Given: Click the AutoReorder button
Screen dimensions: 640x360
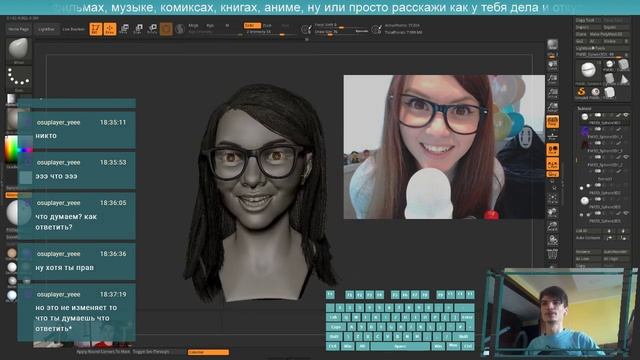Looking at the screenshot, I should click(x=616, y=252).
